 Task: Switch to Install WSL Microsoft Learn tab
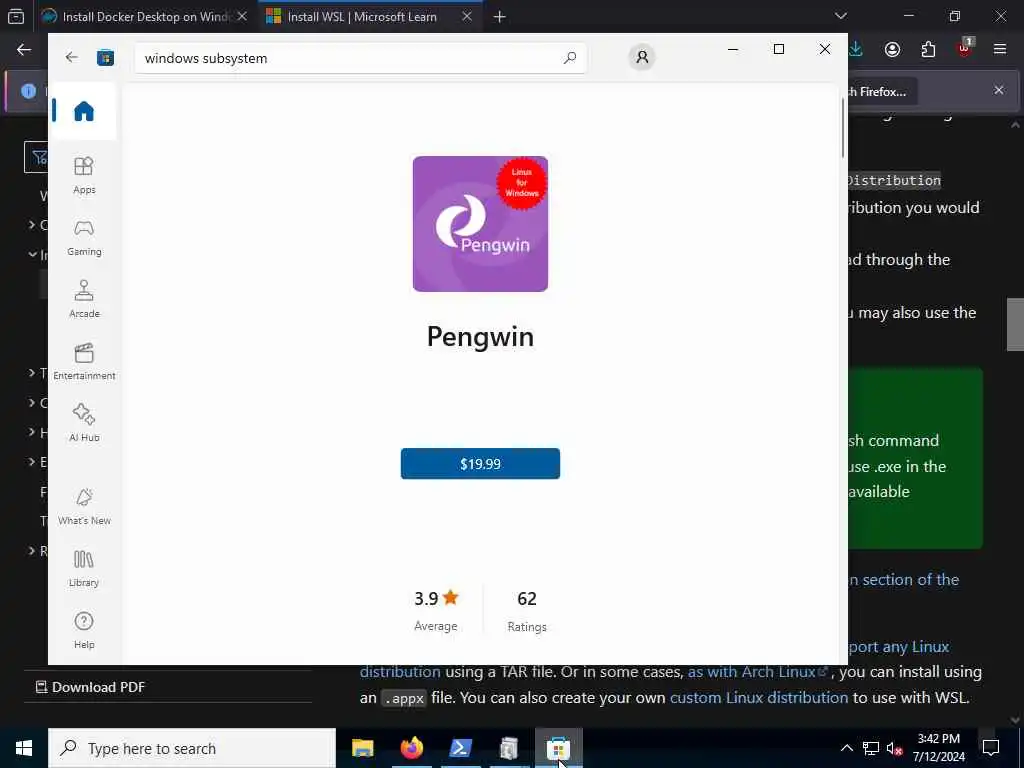(x=362, y=16)
